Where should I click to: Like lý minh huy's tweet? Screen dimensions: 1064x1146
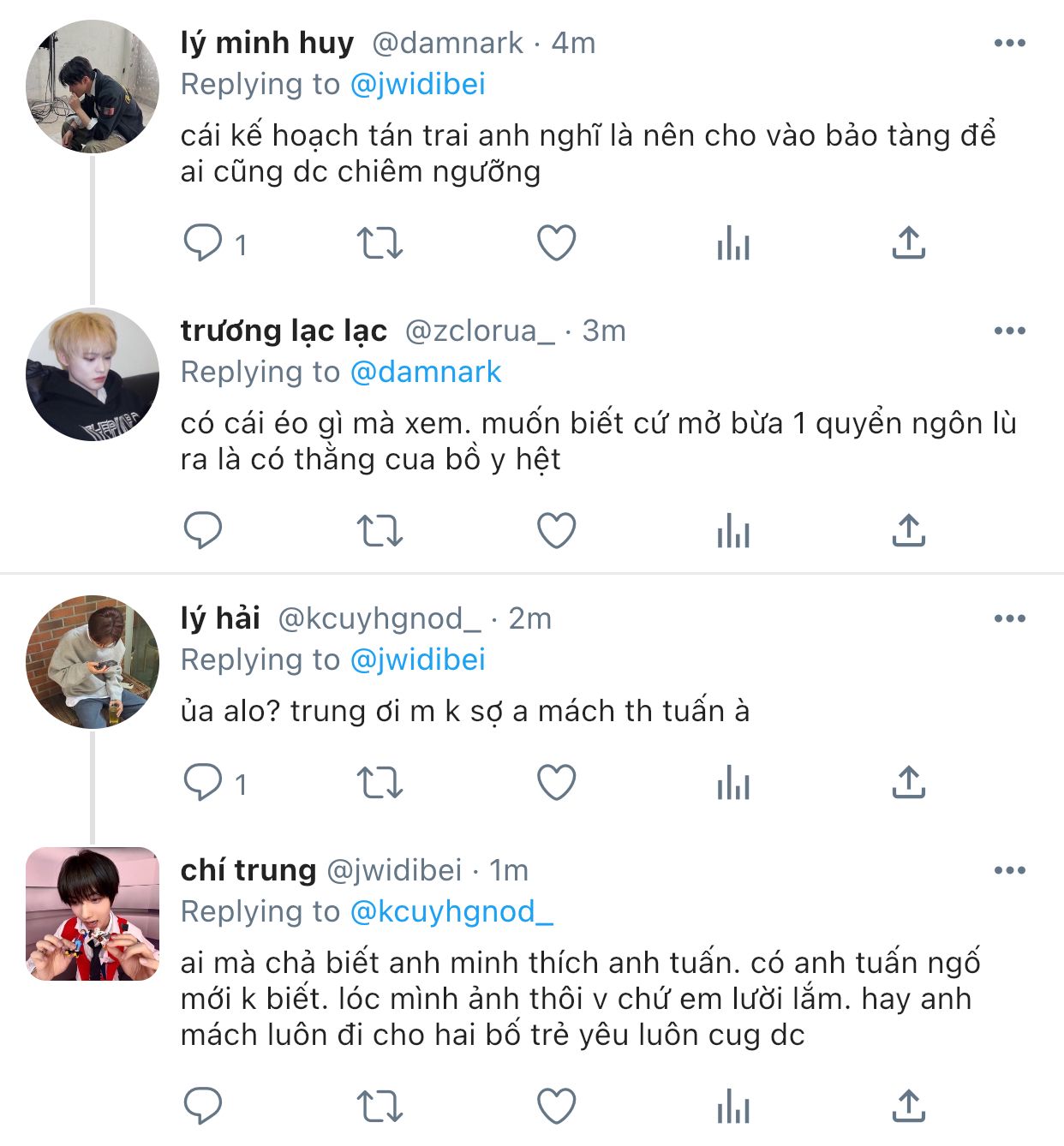click(556, 243)
